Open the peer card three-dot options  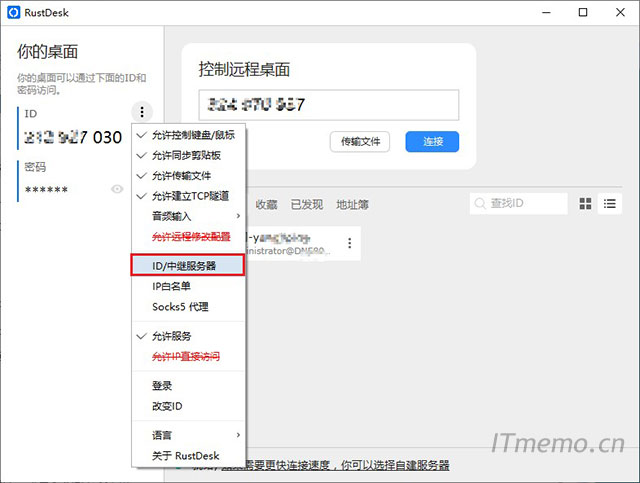(349, 243)
